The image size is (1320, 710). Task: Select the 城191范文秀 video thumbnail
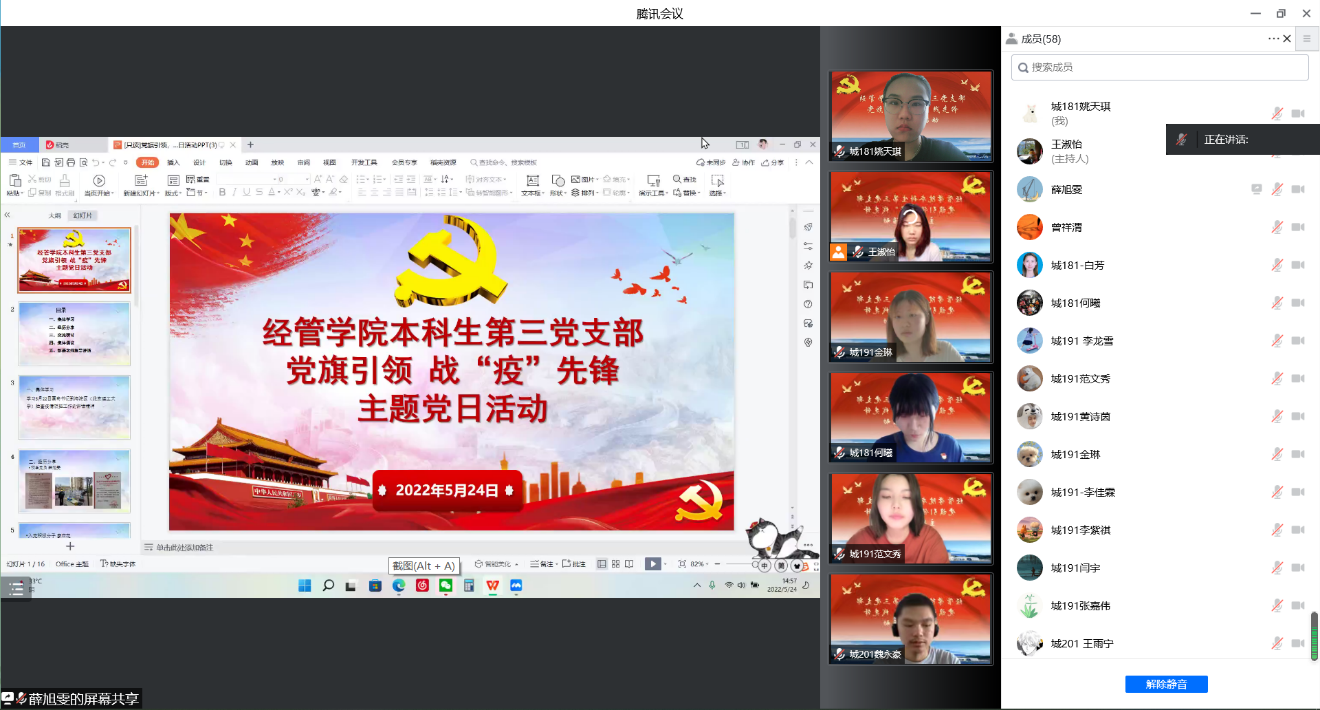pyautogui.click(x=911, y=517)
